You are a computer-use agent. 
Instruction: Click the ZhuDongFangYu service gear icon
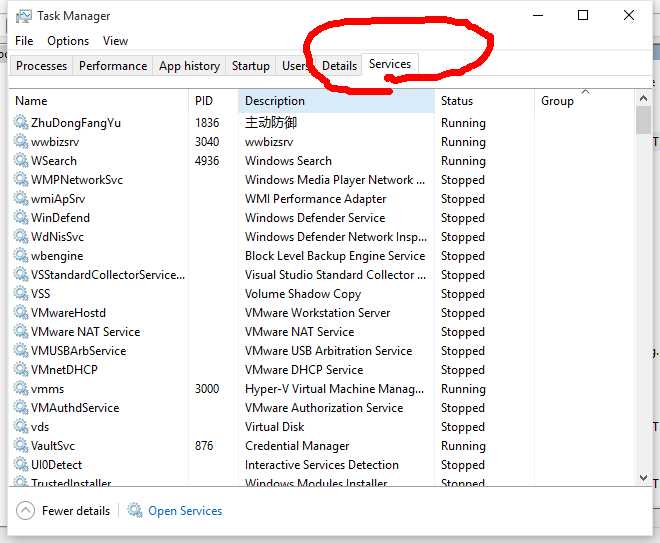point(21,122)
